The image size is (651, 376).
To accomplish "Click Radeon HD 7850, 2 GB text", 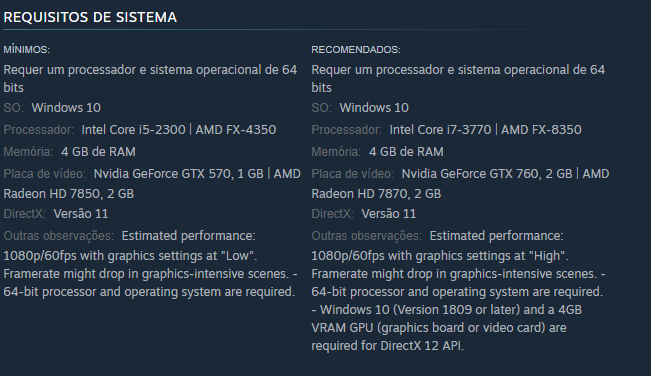I will pyautogui.click(x=69, y=193).
